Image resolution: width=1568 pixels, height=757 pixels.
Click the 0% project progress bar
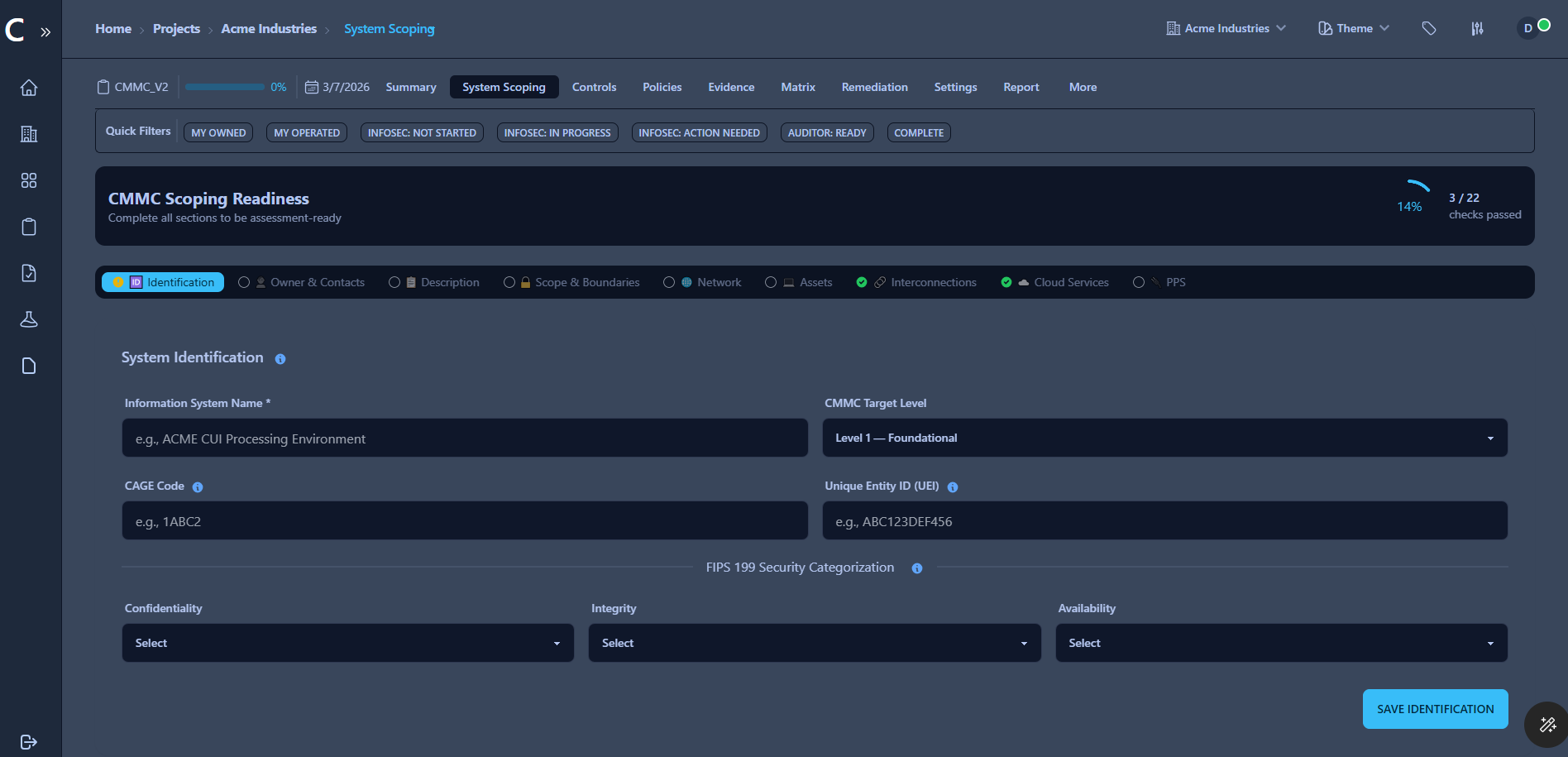click(224, 87)
